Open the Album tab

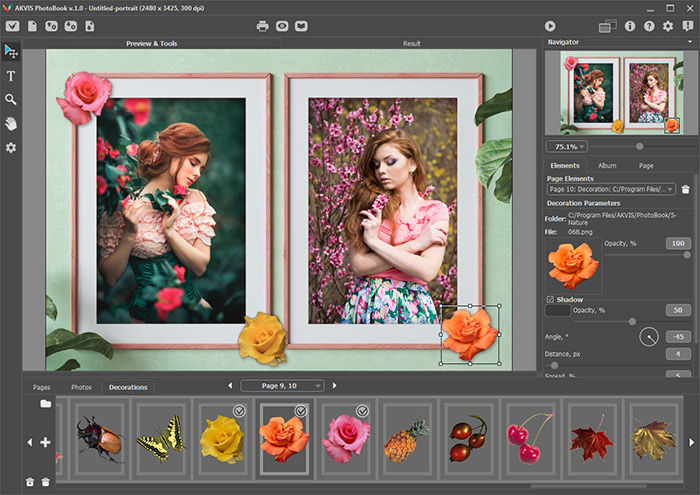click(607, 166)
